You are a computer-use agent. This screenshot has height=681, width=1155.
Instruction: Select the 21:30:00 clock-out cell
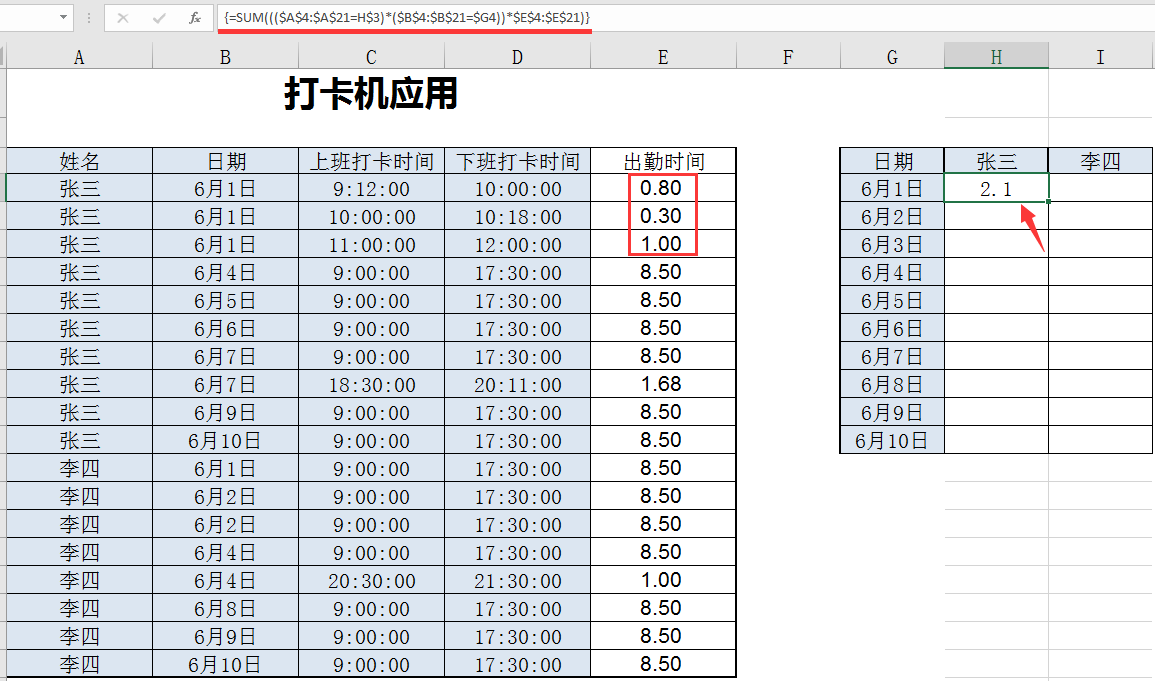click(517, 580)
